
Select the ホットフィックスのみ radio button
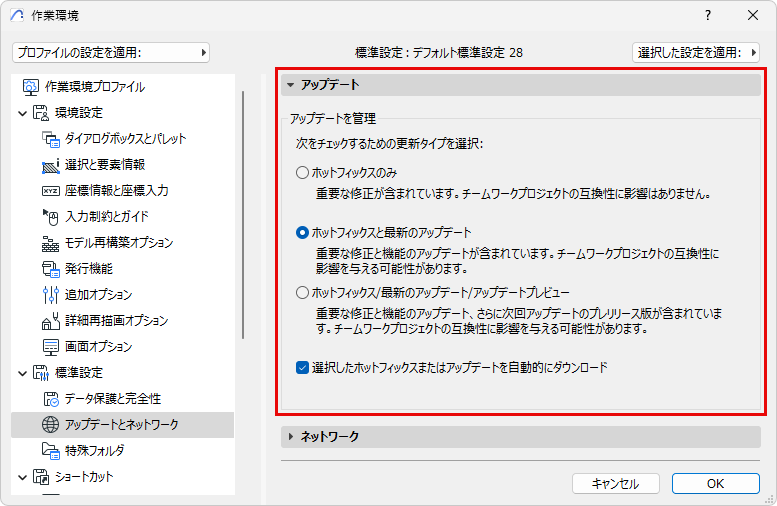[x=302, y=173]
